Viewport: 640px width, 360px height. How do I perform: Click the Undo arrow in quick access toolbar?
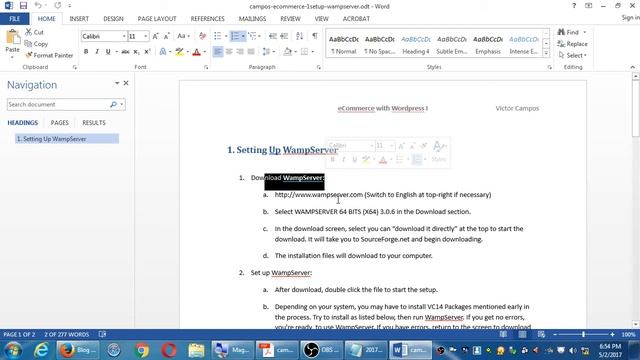[38, 6]
